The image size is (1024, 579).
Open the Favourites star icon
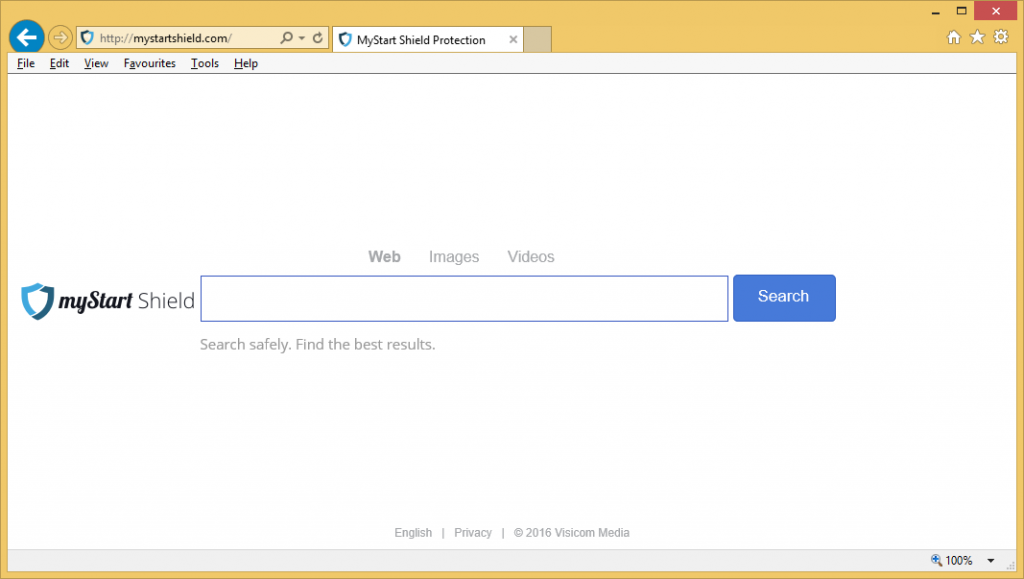click(x=977, y=38)
